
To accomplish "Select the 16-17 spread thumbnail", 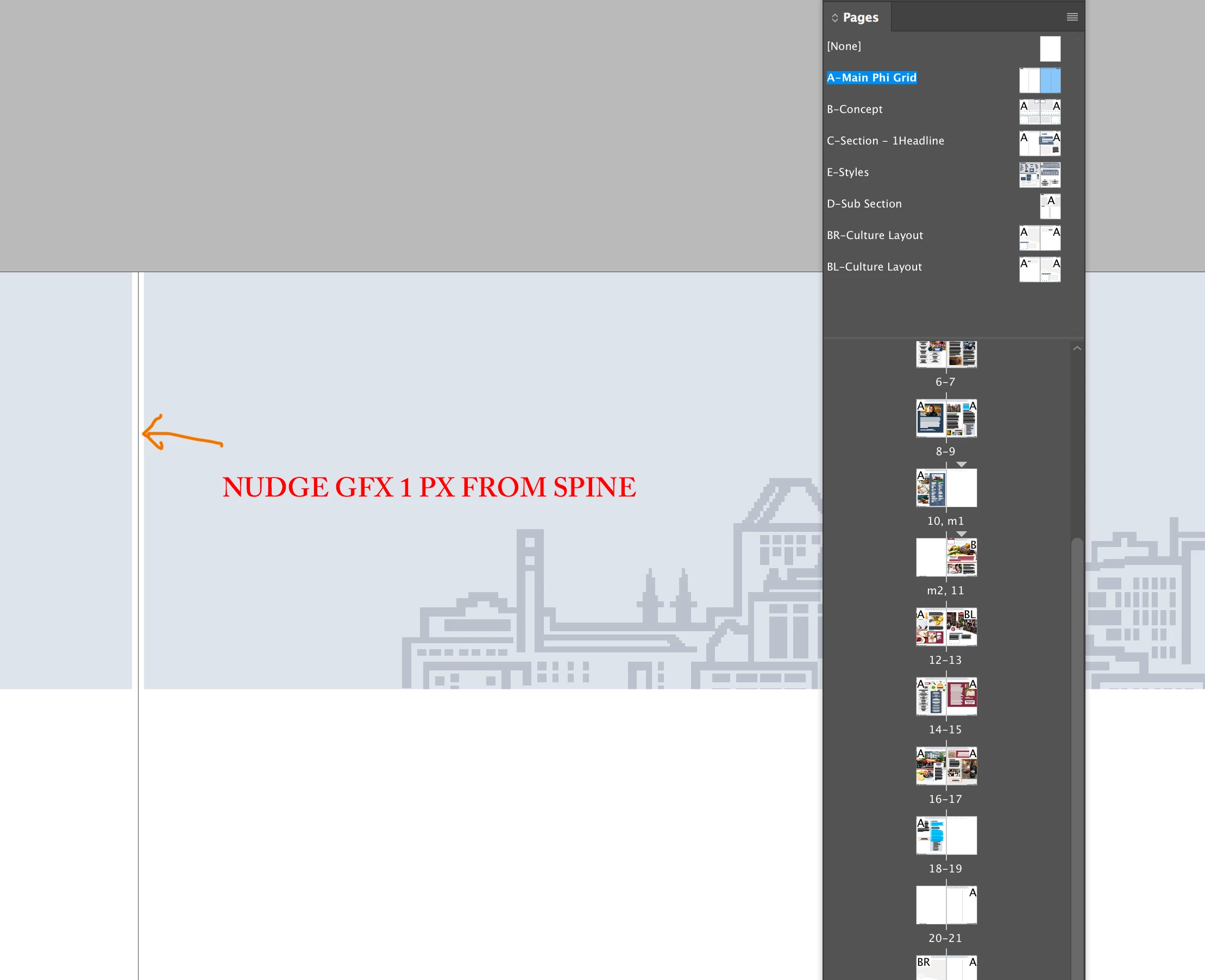I will click(946, 766).
